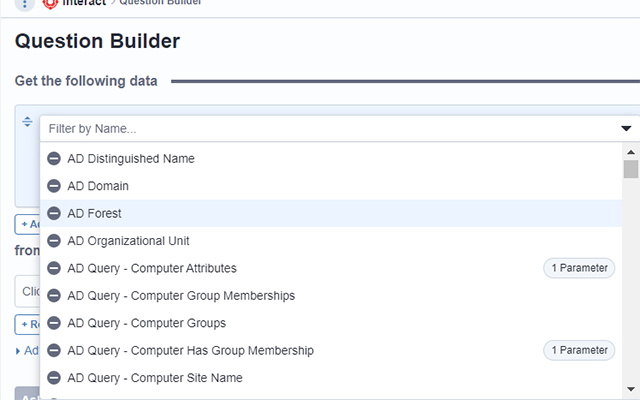This screenshot has width=640, height=400.
Task: Click the minus icon beside AD Distinguished Name
Action: coord(54,158)
